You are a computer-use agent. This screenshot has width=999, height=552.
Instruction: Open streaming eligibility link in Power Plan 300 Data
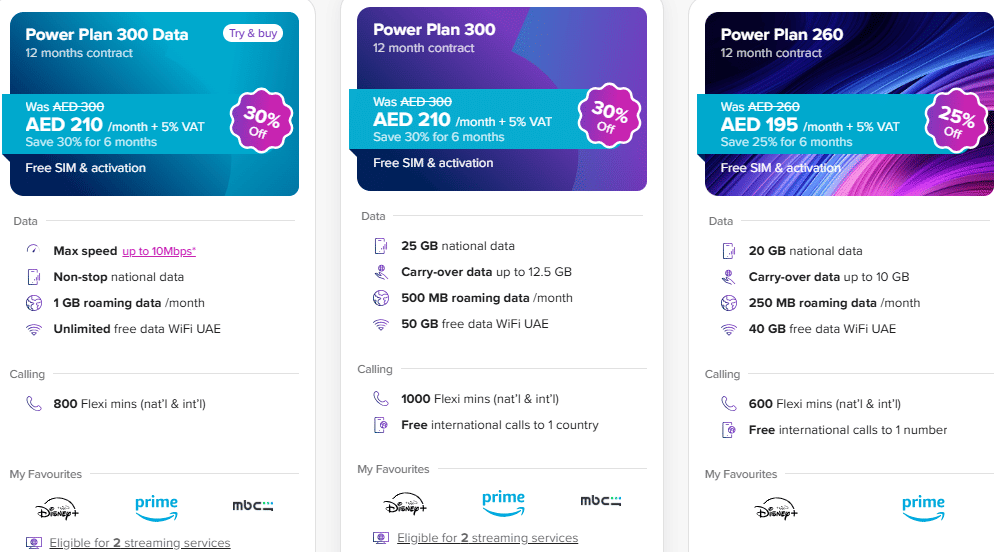[141, 543]
